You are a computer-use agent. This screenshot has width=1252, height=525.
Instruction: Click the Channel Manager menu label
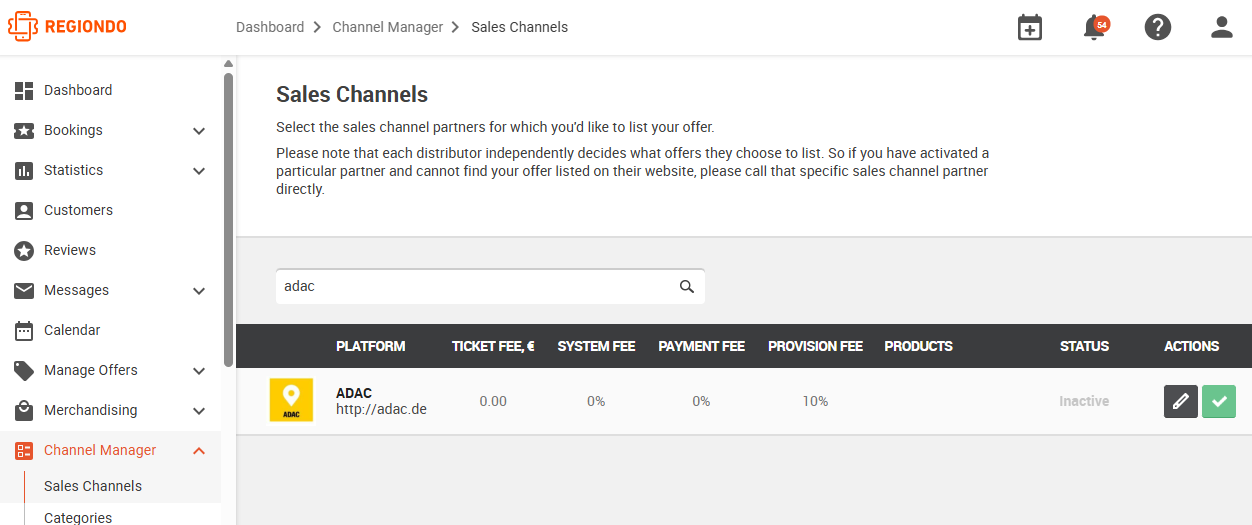click(100, 450)
